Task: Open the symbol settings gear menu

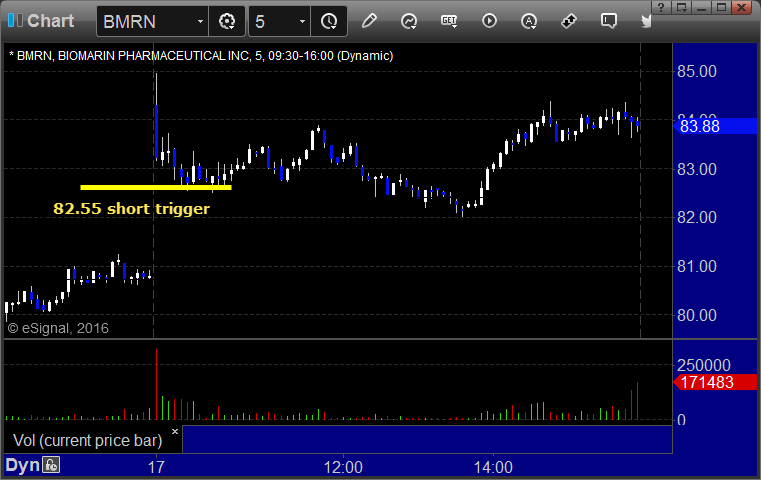Action: [x=227, y=21]
